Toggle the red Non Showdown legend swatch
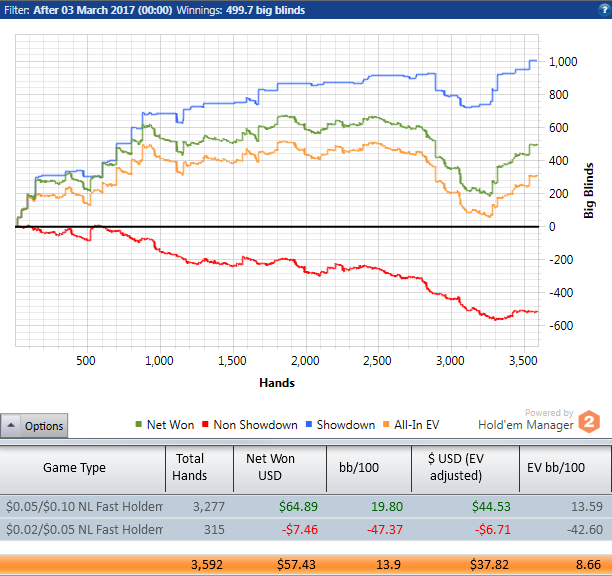The height and width of the screenshot is (576, 612). (x=205, y=424)
